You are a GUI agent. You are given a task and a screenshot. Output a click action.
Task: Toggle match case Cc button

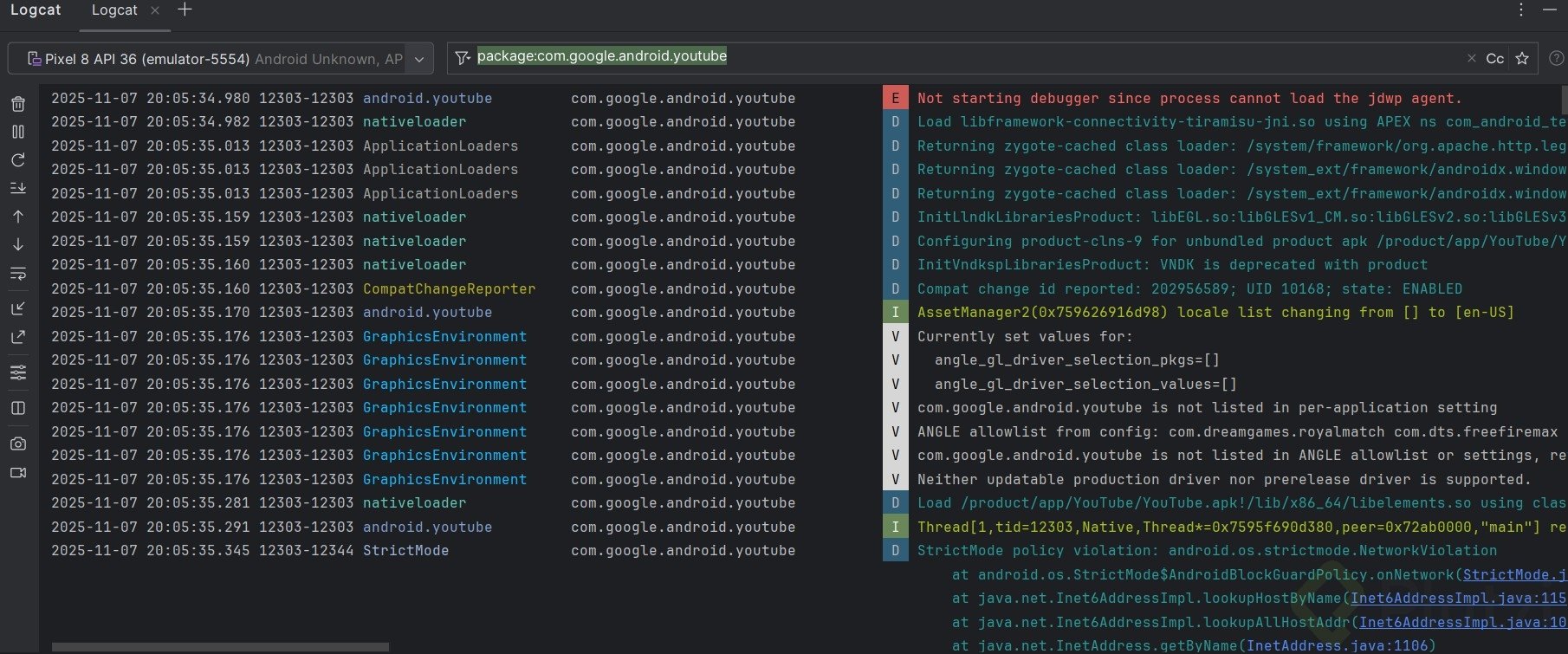click(x=1494, y=59)
